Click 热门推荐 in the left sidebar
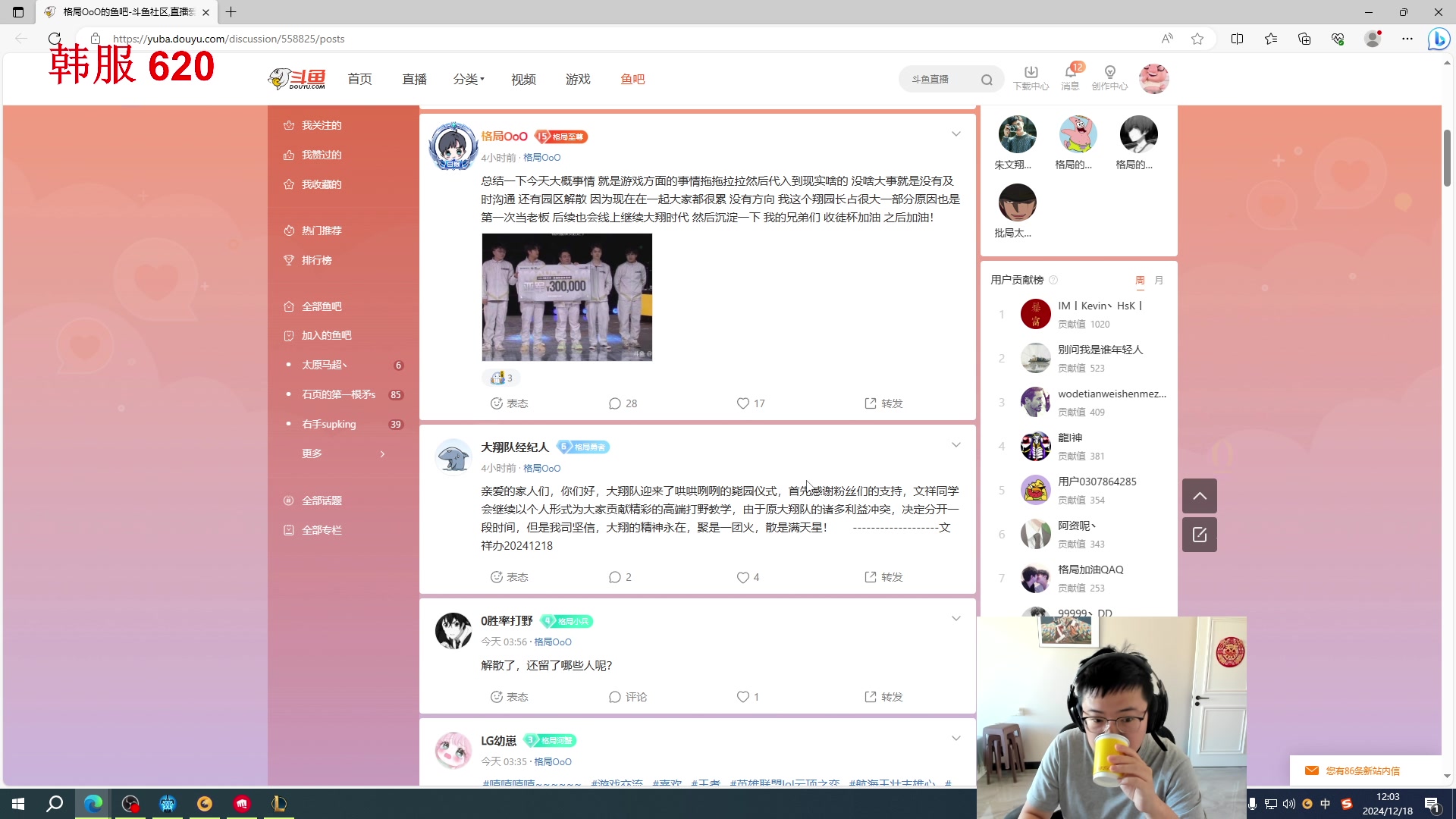 (320, 229)
